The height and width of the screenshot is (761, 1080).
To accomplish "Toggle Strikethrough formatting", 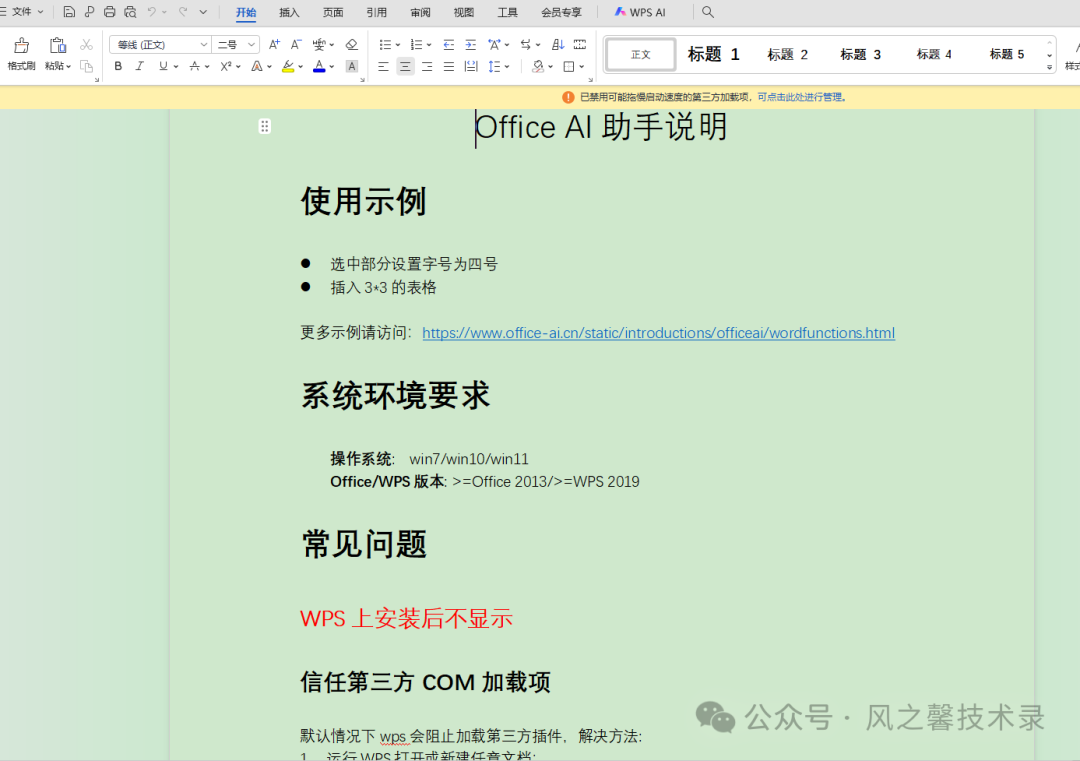I will 194,66.
